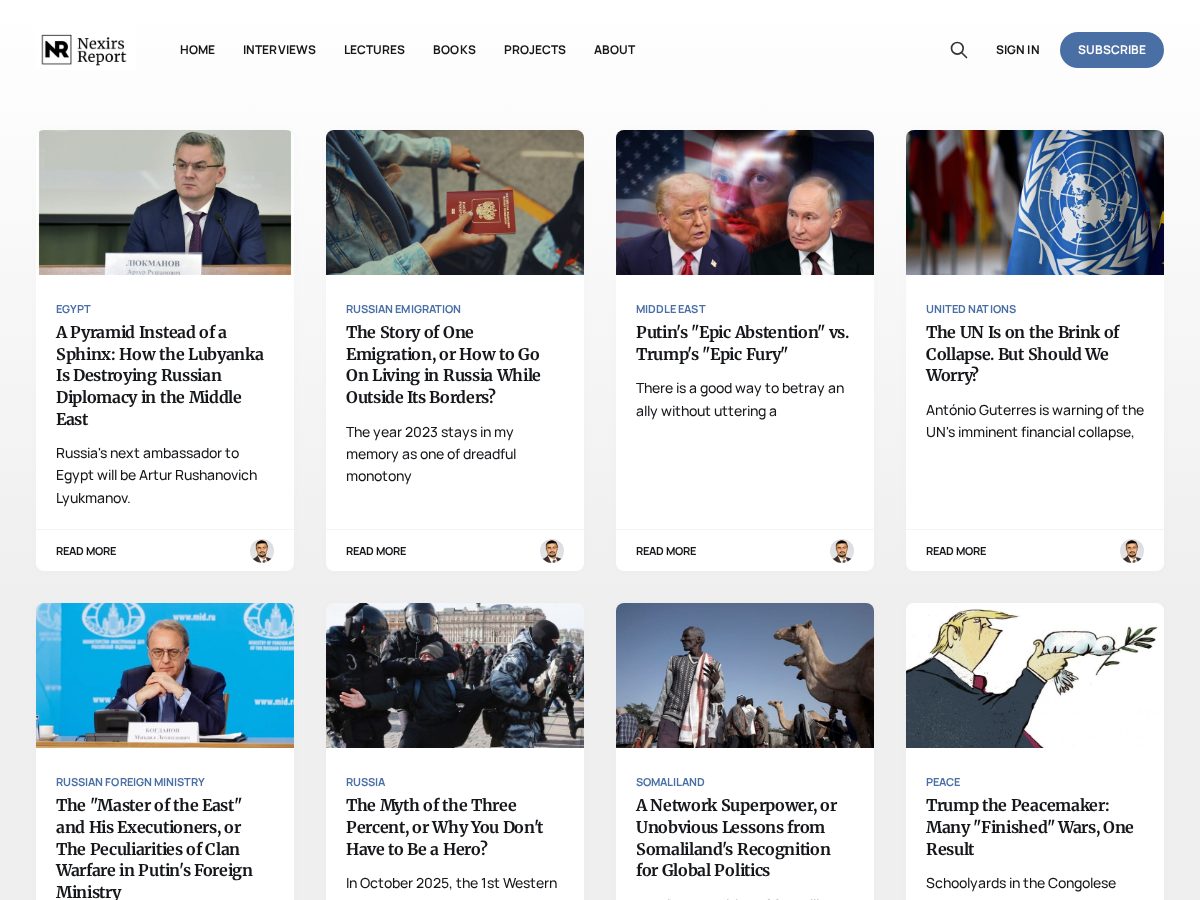Viewport: 1200px width, 900px height.
Task: Open the United Nations category tag
Action: pyautogui.click(x=971, y=309)
